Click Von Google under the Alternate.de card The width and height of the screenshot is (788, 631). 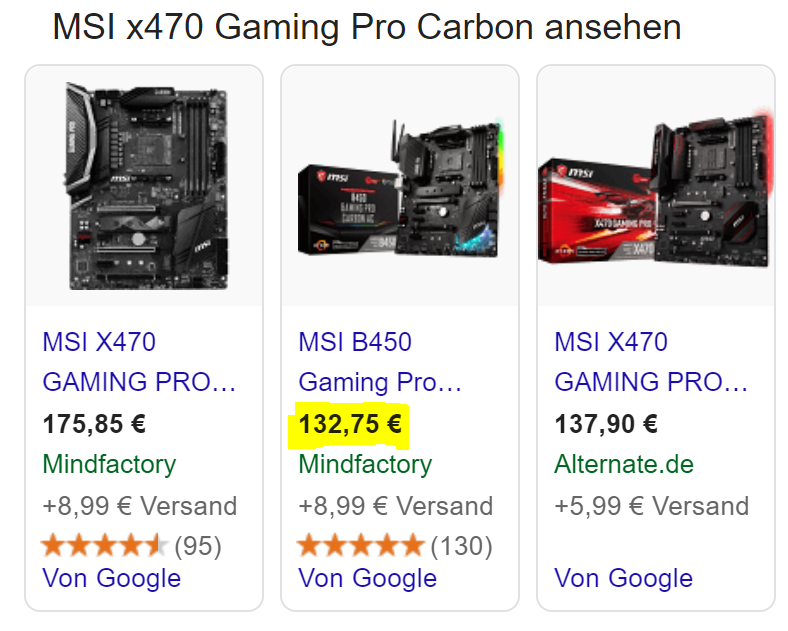point(623,578)
